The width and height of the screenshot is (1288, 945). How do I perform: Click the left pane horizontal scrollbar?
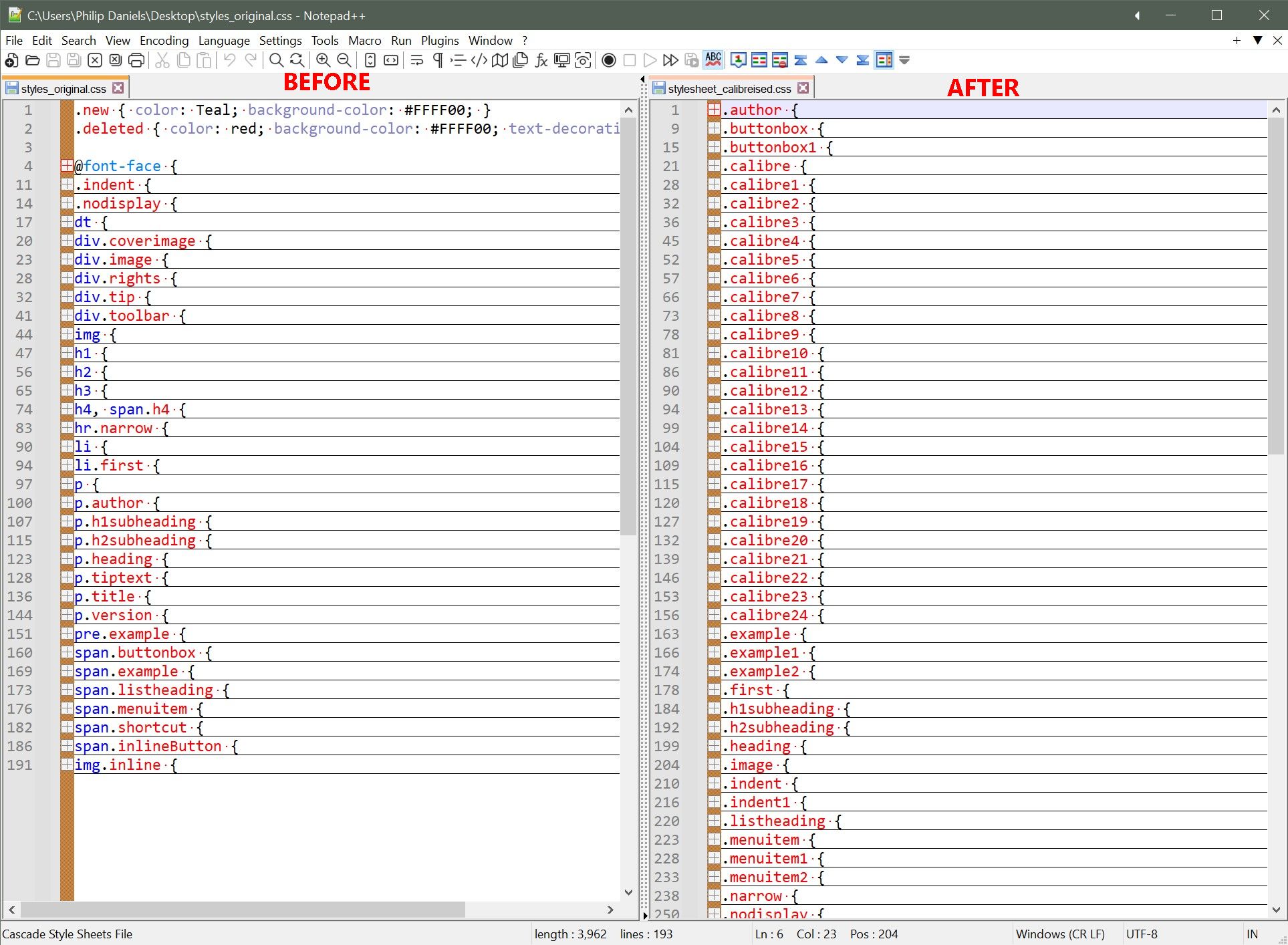click(x=242, y=910)
